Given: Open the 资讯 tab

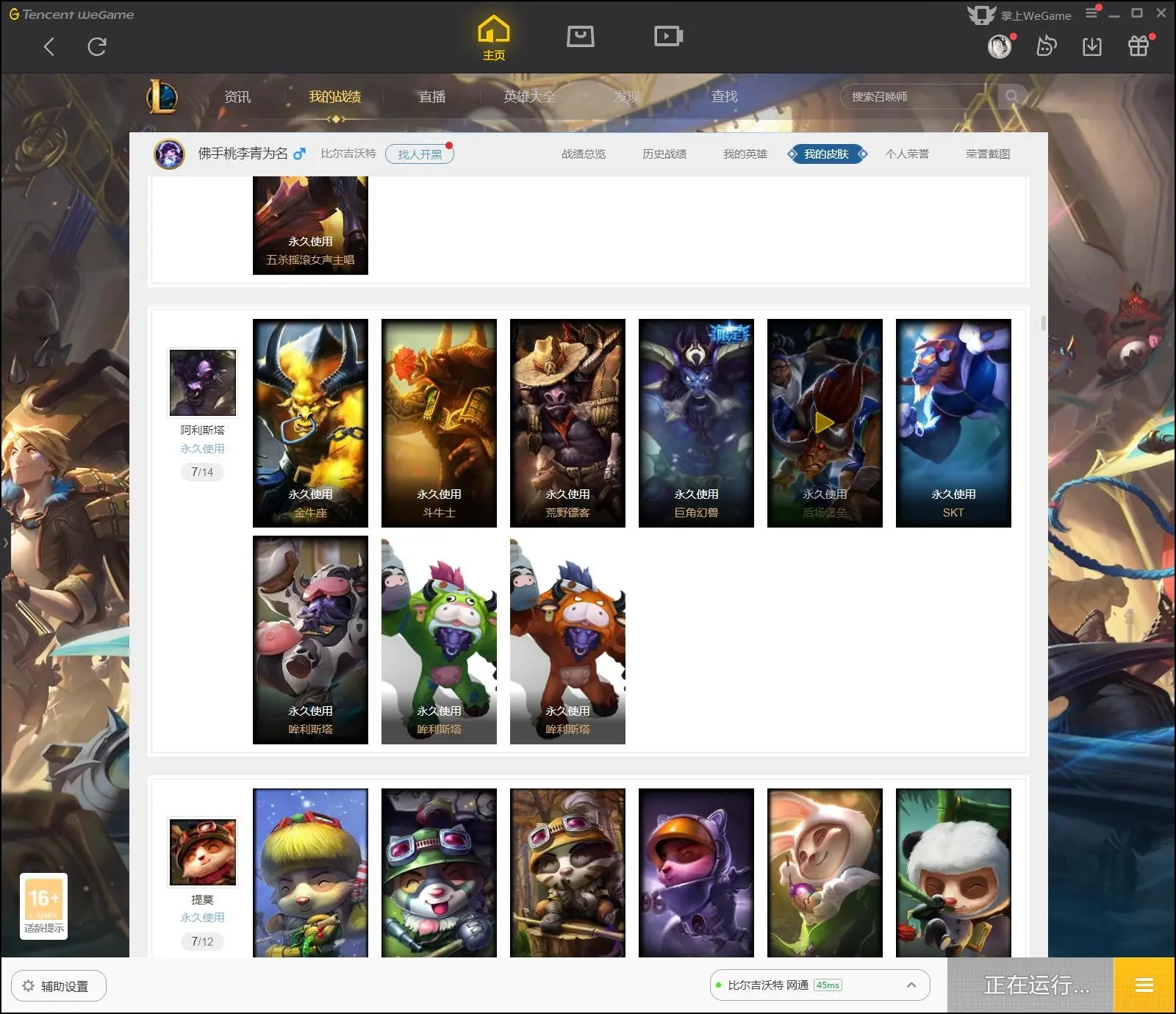Looking at the screenshot, I should tap(237, 96).
